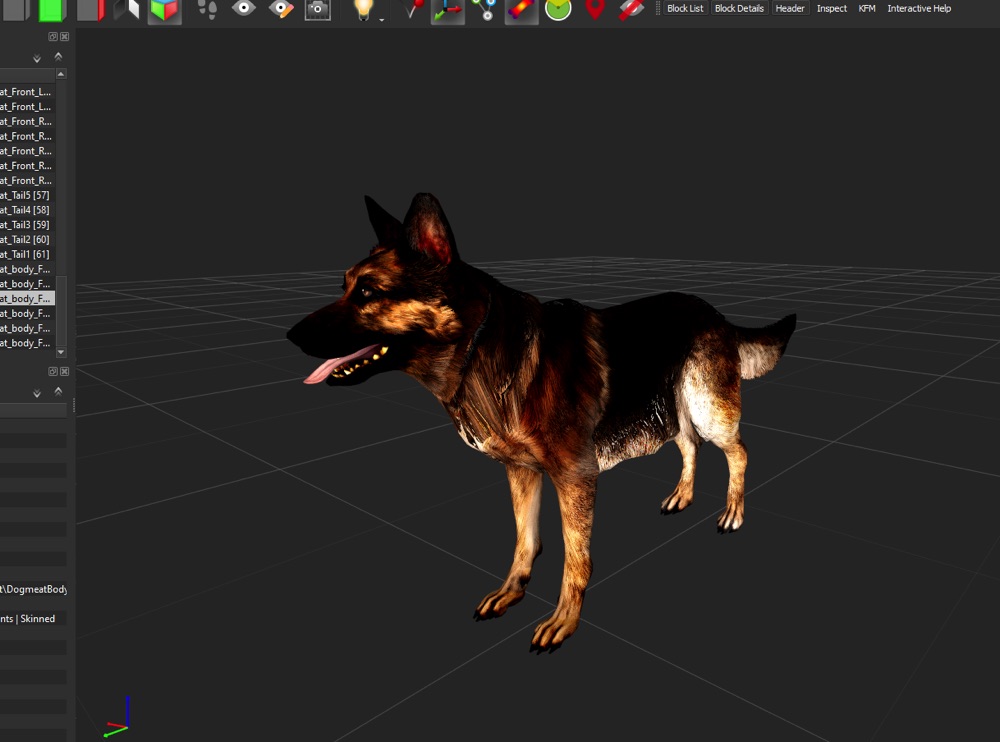Toggle lighting with the light bulb icon
This screenshot has height=742, width=1000.
[x=363, y=9]
